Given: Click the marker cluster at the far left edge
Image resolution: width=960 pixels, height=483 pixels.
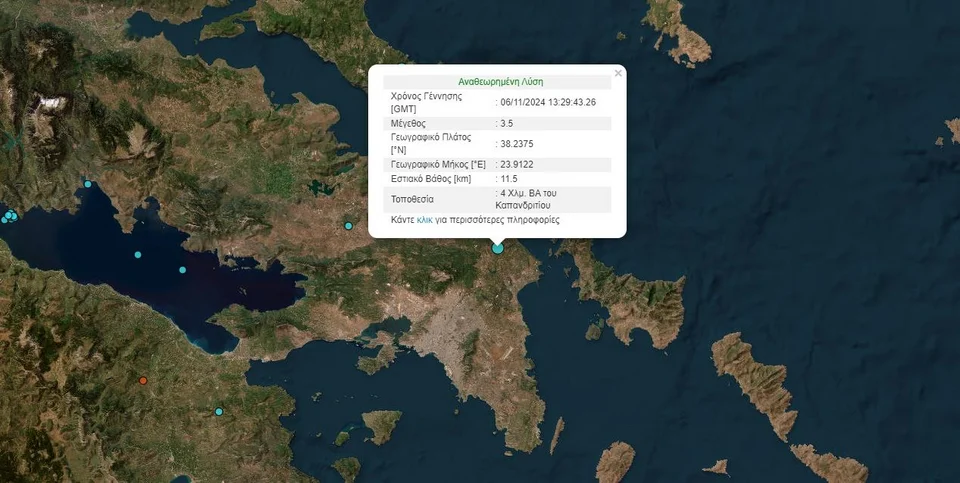Looking at the screenshot, I should pyautogui.click(x=9, y=216).
